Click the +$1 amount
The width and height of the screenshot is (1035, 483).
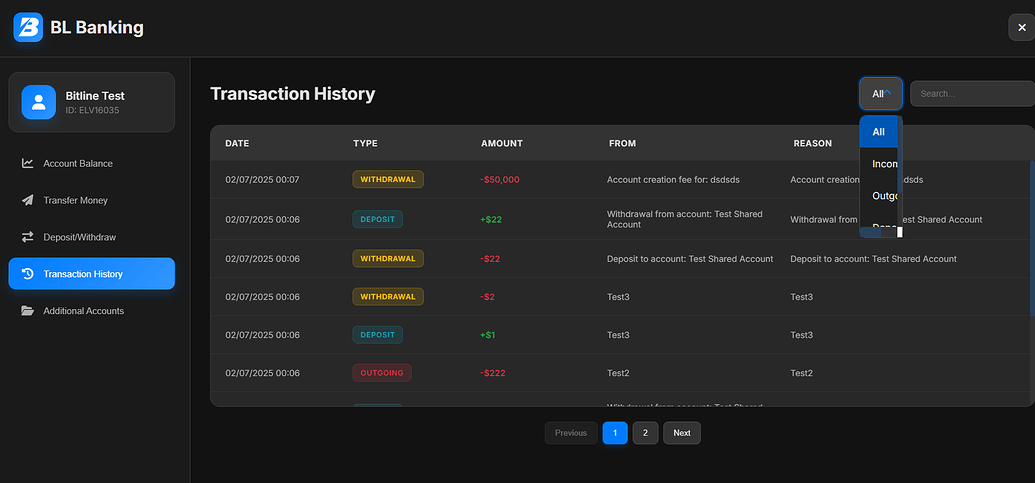coord(487,335)
